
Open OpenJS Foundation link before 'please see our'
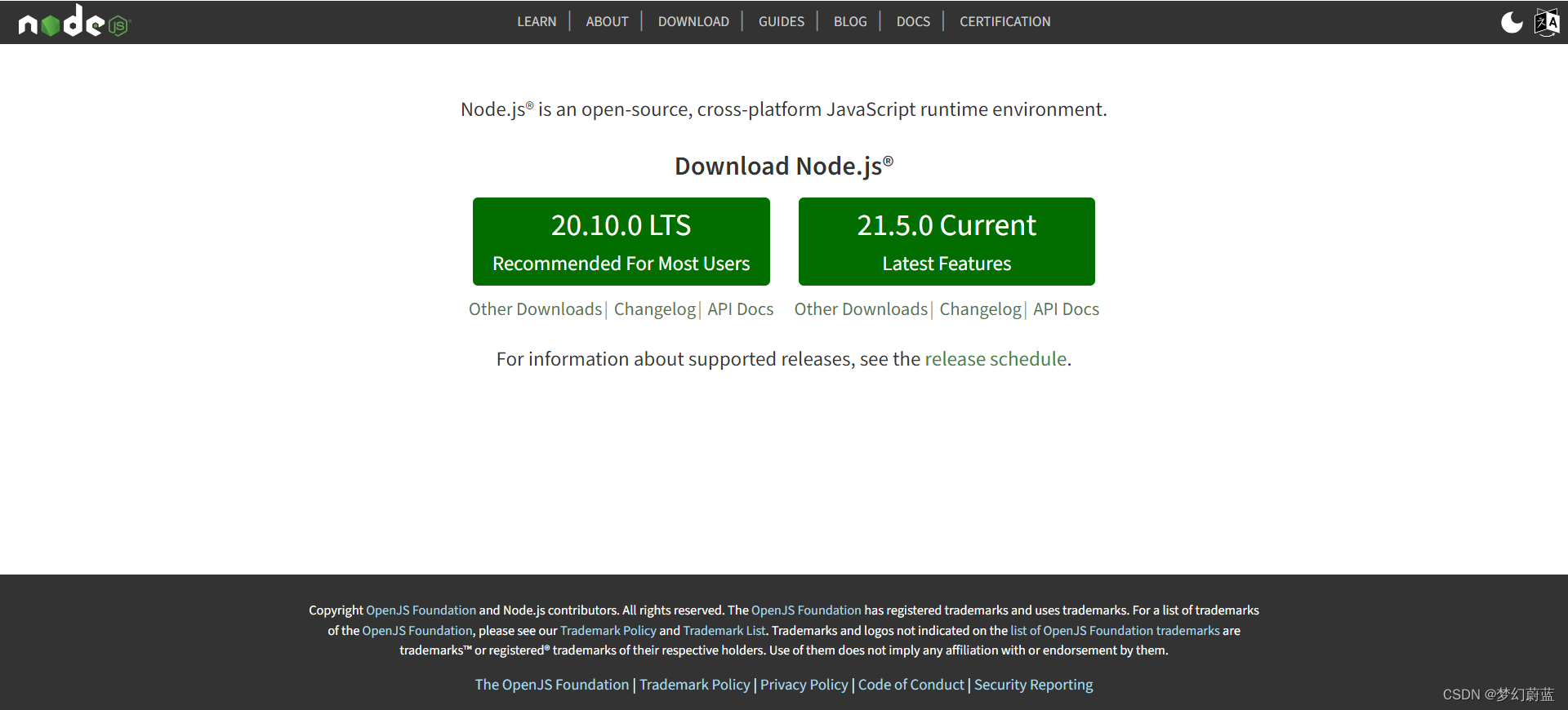(417, 631)
